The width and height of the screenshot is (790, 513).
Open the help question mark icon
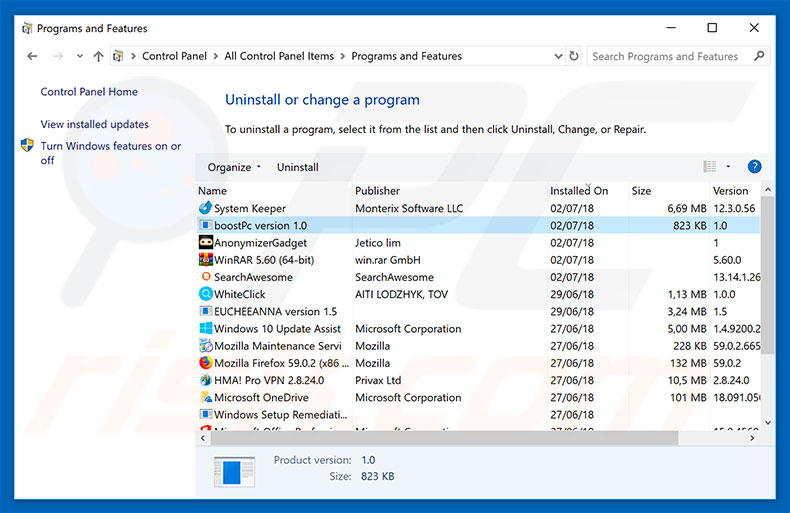pyautogui.click(x=754, y=166)
